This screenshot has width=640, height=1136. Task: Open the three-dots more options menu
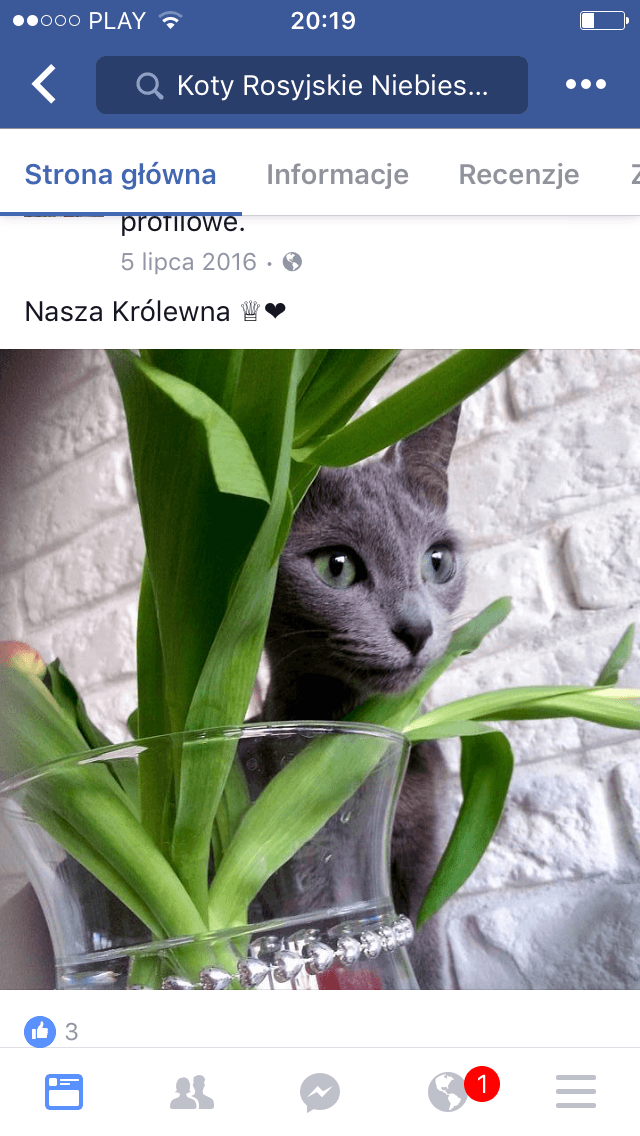(x=586, y=84)
